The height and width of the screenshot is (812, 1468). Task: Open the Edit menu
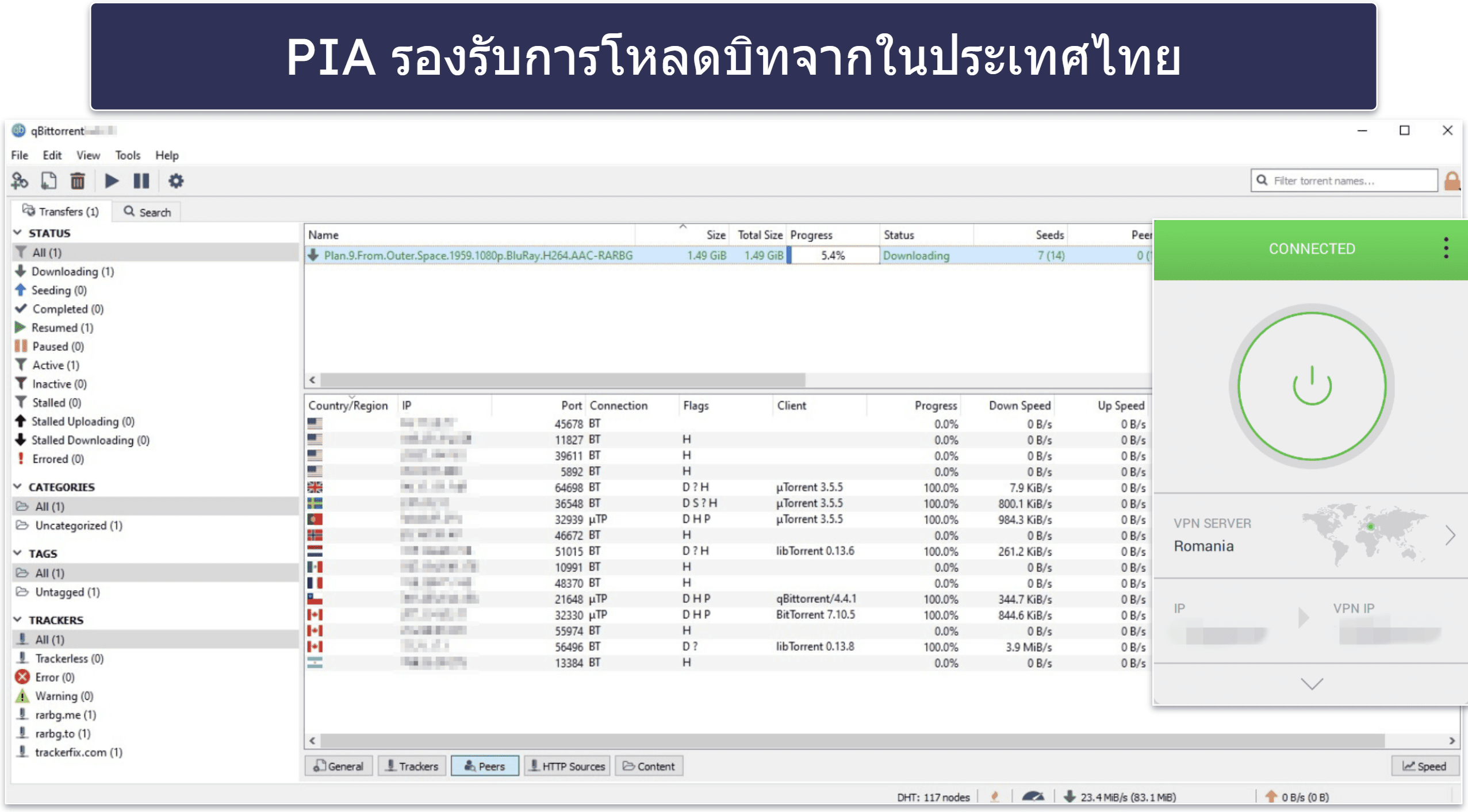(52, 155)
